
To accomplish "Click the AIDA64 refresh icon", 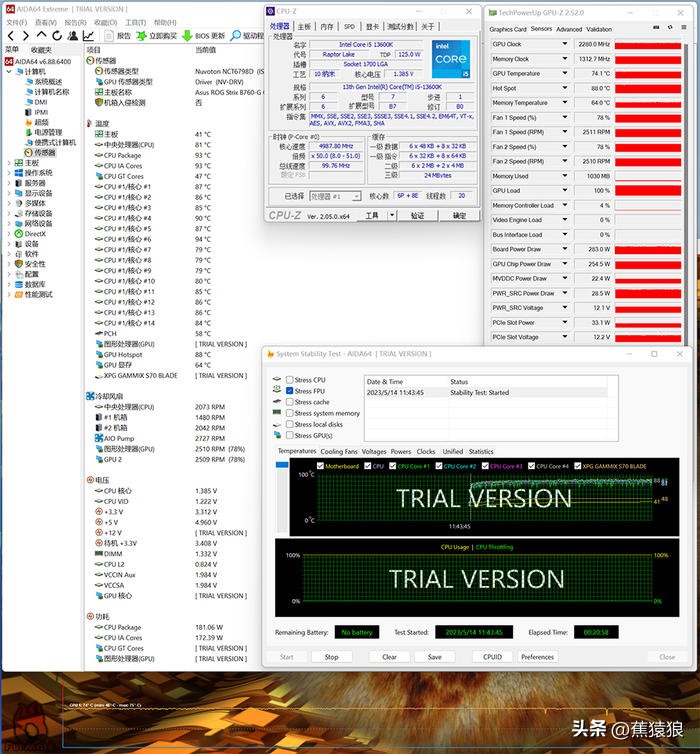I will pyautogui.click(x=57, y=36).
